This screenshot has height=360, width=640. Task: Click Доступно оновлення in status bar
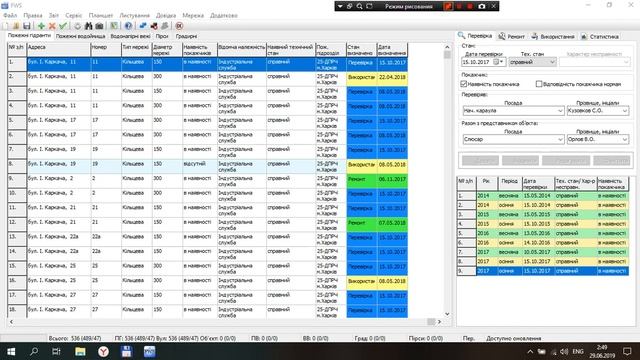point(513,338)
